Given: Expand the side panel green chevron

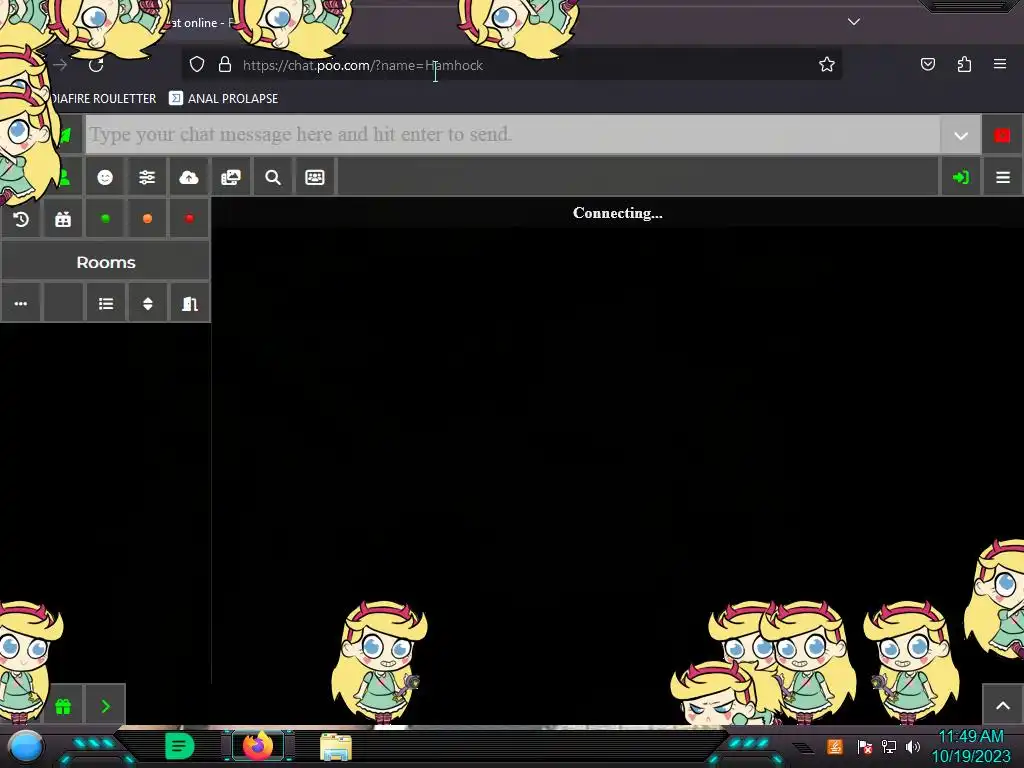Looking at the screenshot, I should pyautogui.click(x=105, y=707).
